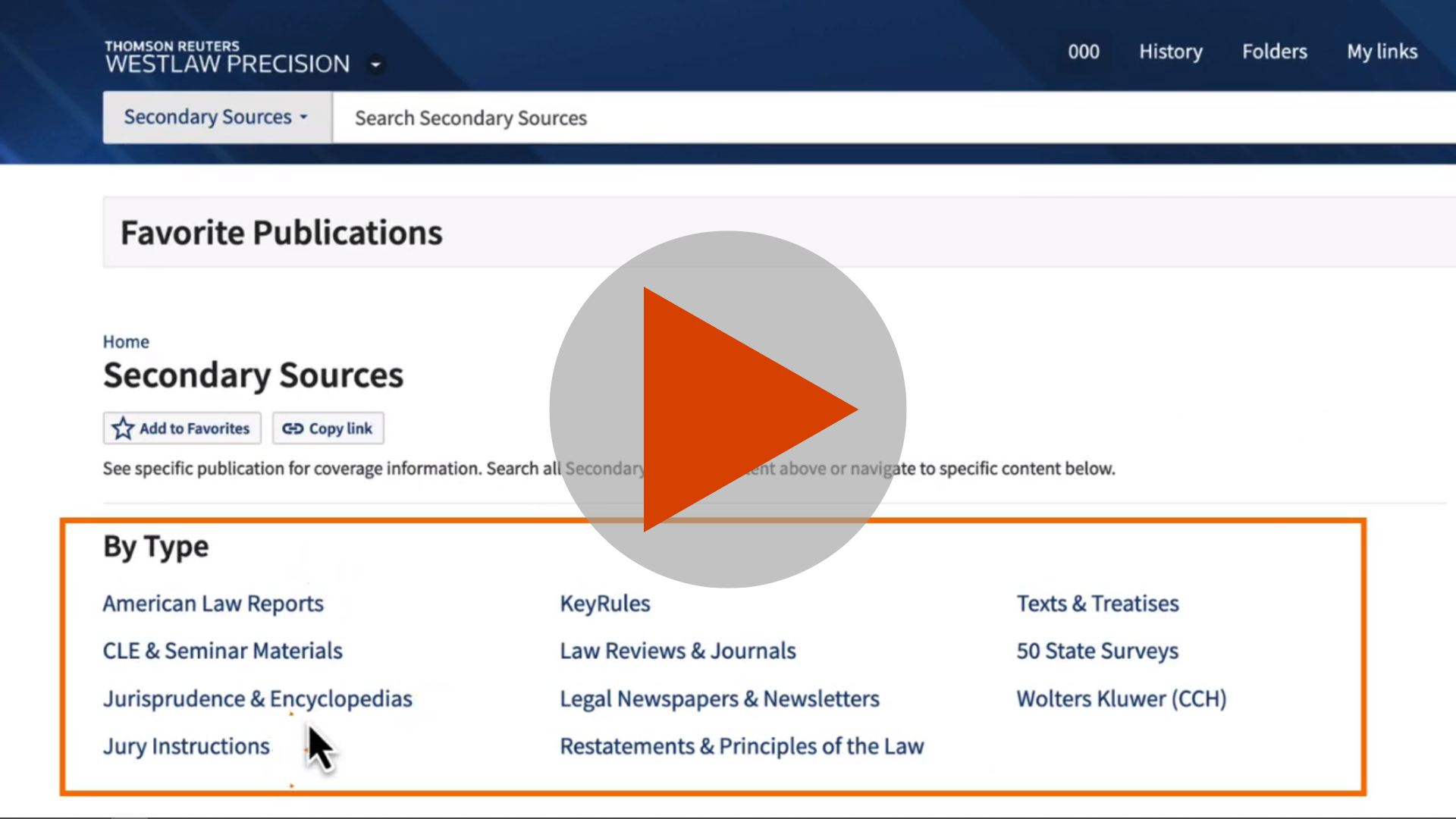
Task: Click the Thomson Reuters Westlaw Precision logo
Action: tap(227, 57)
